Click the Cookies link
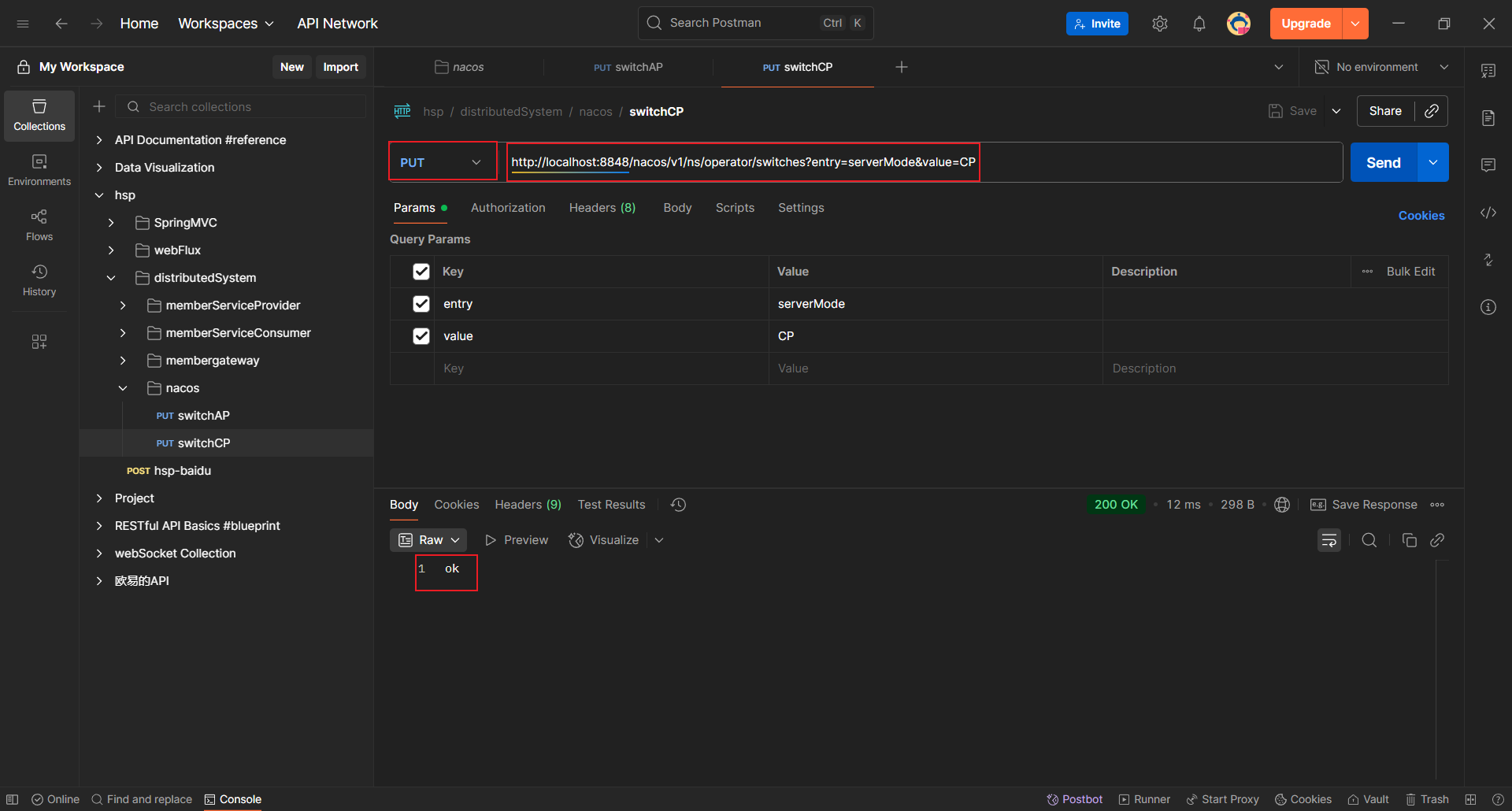1512x811 pixels. tap(1421, 216)
